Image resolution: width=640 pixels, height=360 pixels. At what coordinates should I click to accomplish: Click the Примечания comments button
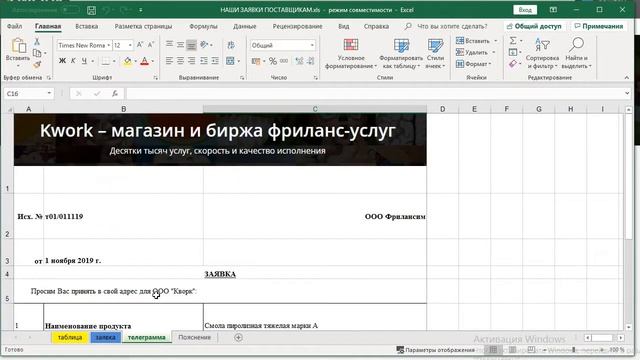[599, 26]
